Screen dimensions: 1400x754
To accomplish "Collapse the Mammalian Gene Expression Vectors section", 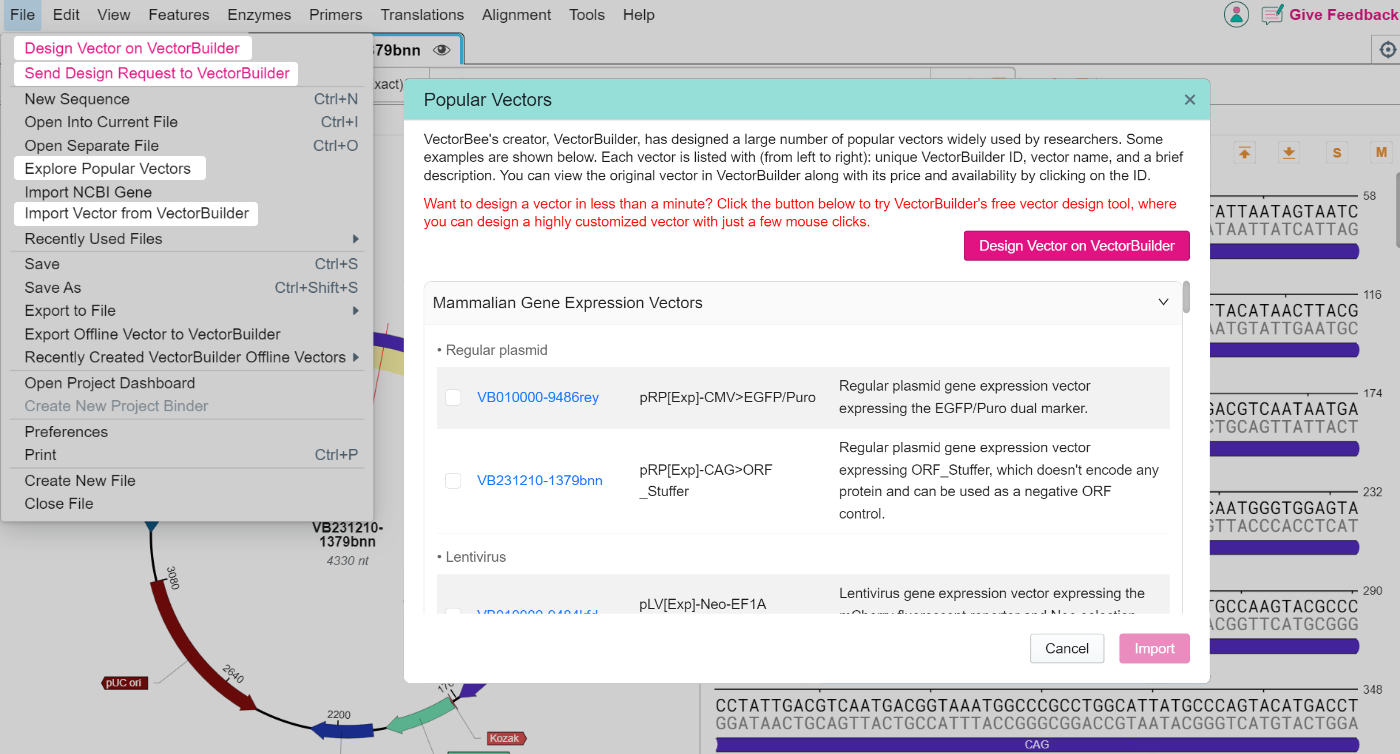I will [x=1163, y=302].
